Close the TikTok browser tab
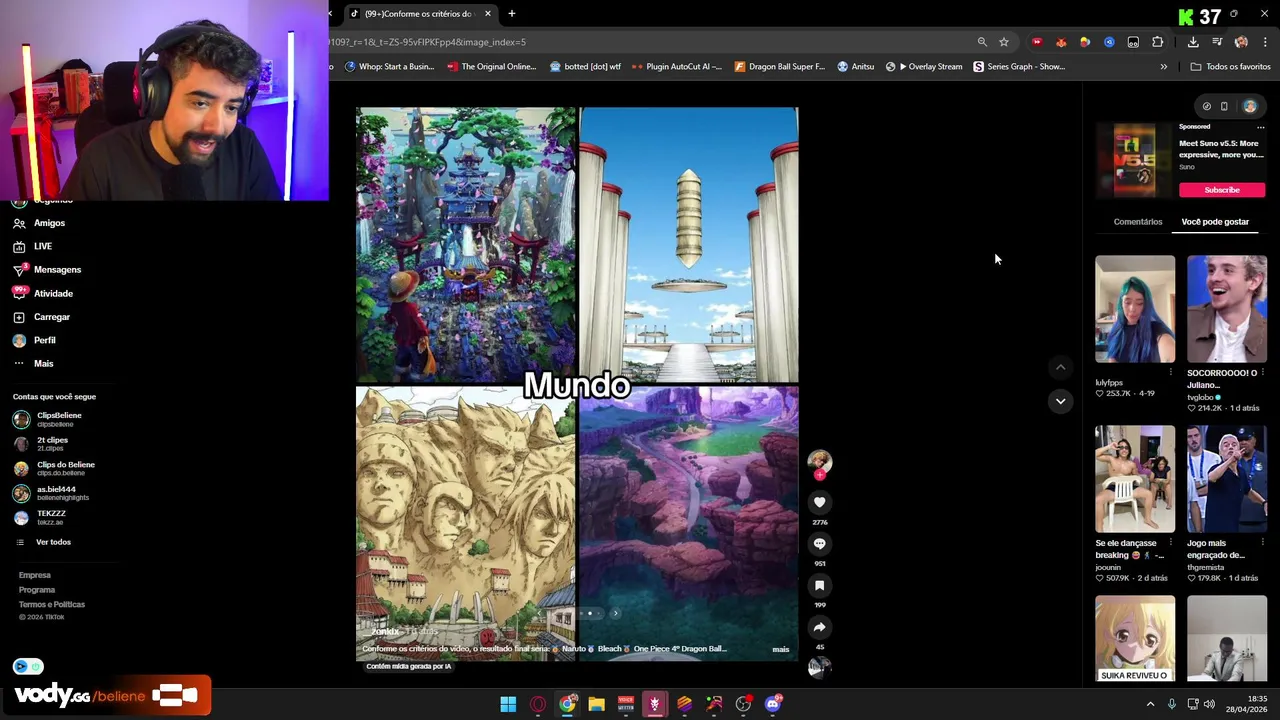Screen dimensions: 1280x720 click(x=487, y=14)
